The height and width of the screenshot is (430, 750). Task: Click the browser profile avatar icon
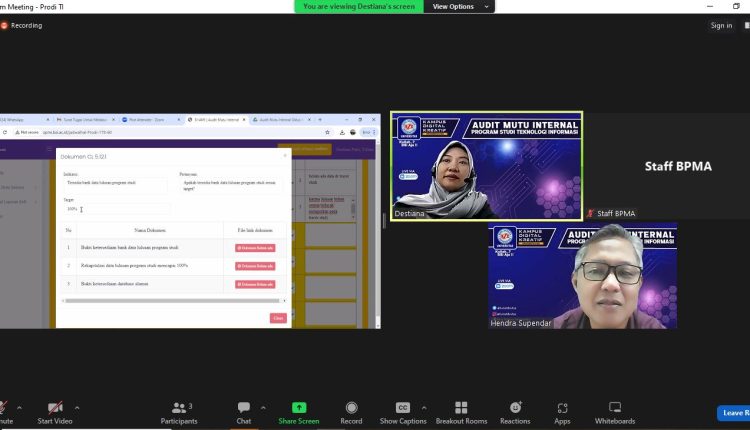[x=353, y=132]
